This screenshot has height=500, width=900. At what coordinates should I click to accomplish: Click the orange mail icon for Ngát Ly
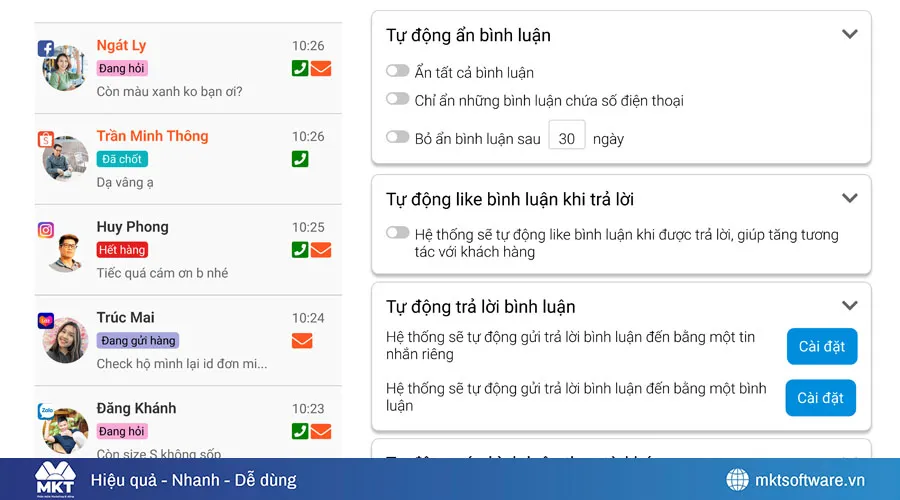321,69
